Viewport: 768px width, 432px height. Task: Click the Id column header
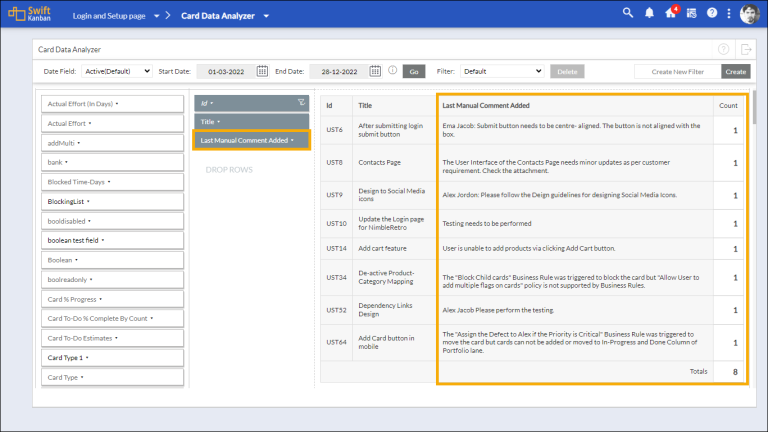tap(336, 105)
